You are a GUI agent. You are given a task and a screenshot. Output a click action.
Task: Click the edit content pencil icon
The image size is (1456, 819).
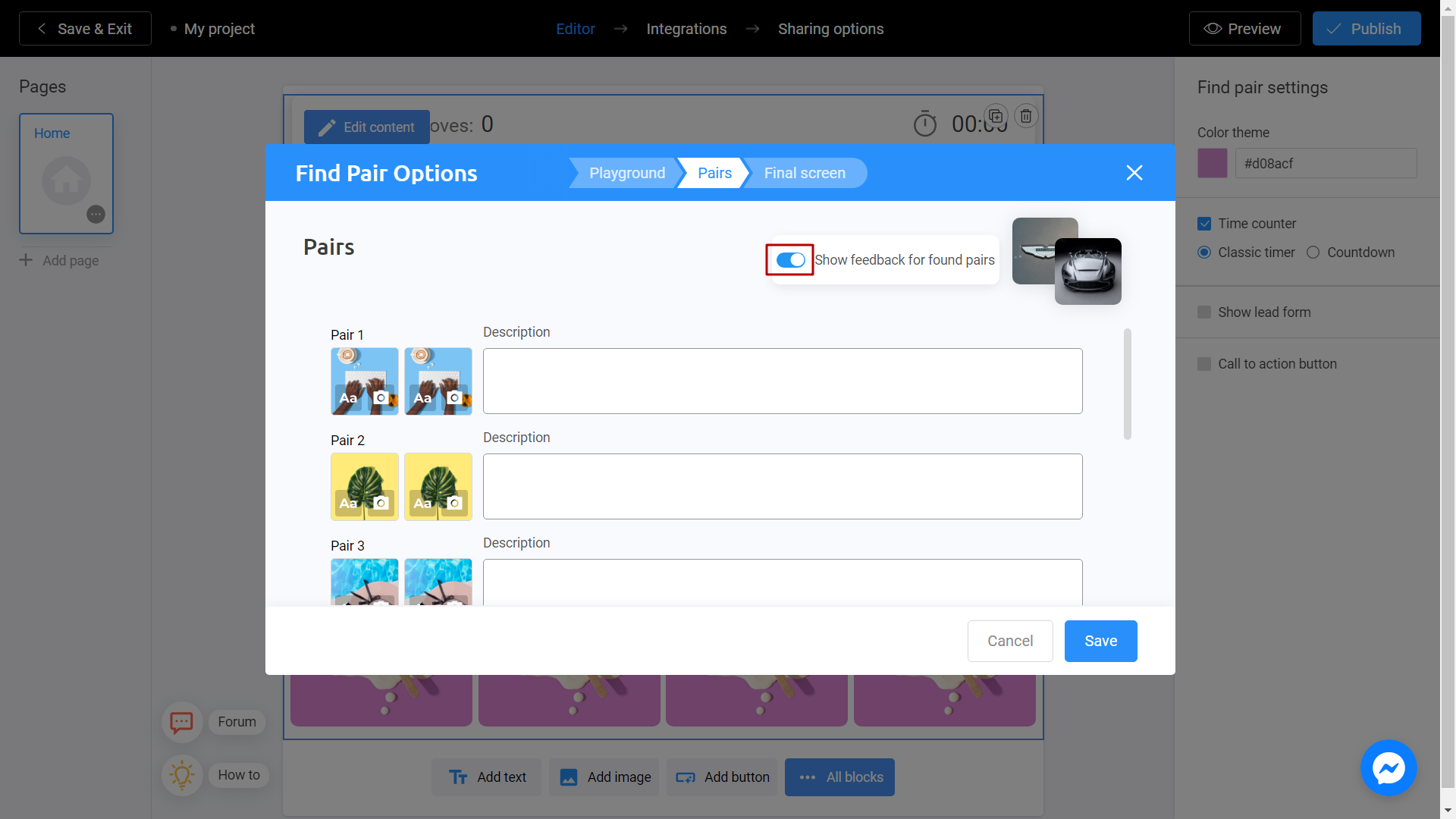tap(324, 127)
